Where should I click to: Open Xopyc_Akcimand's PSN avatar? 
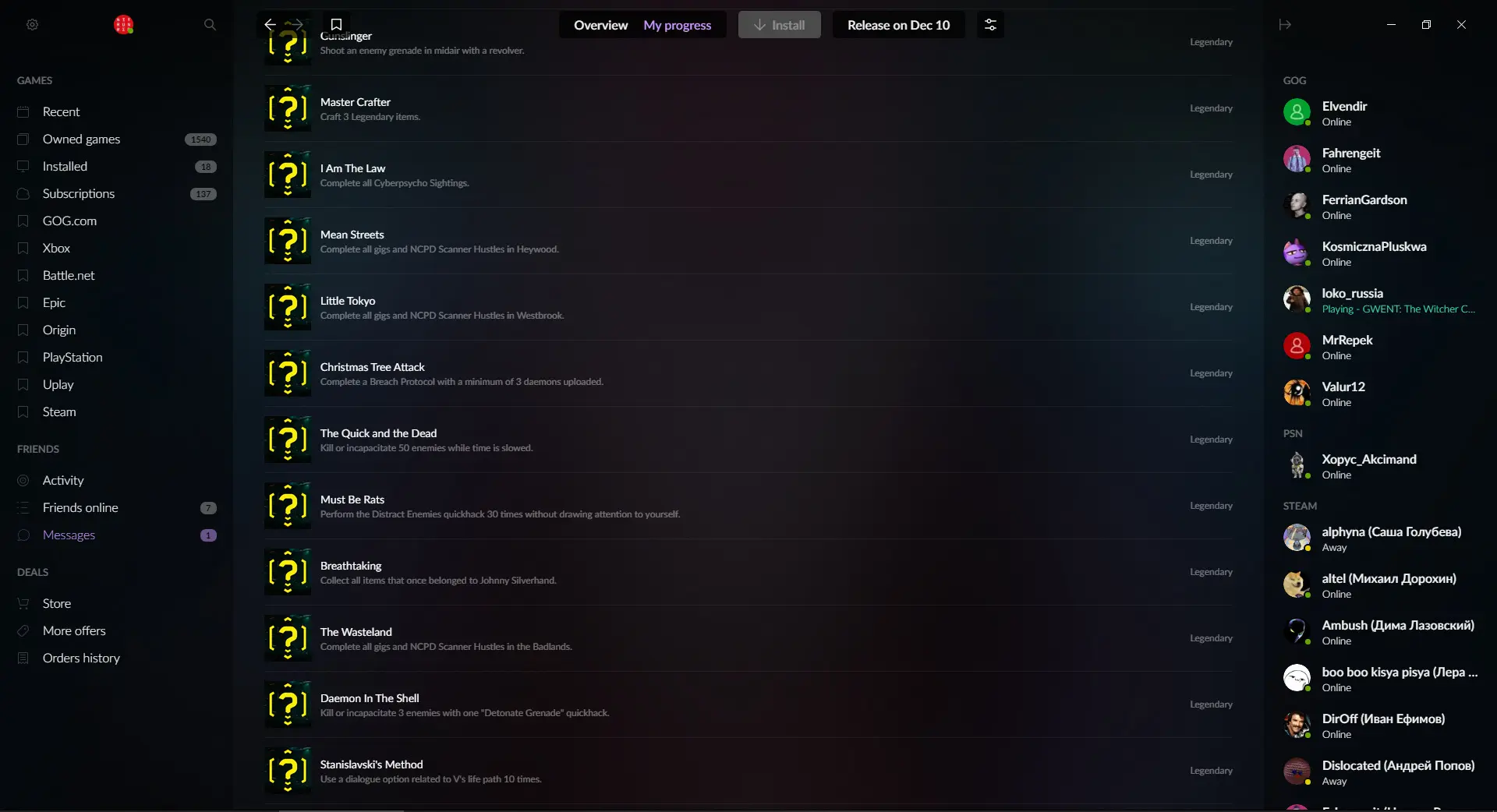click(x=1297, y=465)
